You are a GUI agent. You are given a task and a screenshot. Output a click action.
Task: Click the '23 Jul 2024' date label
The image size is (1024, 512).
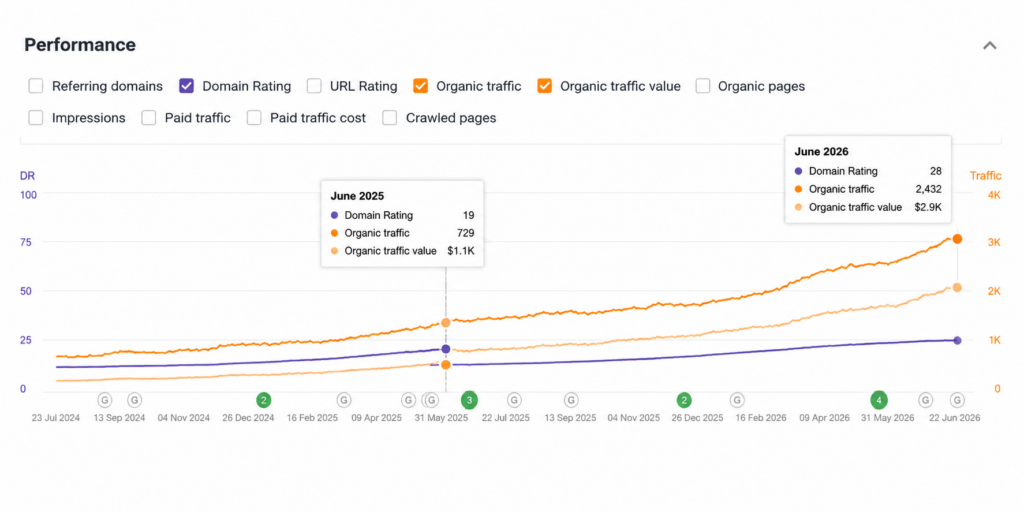[56, 418]
